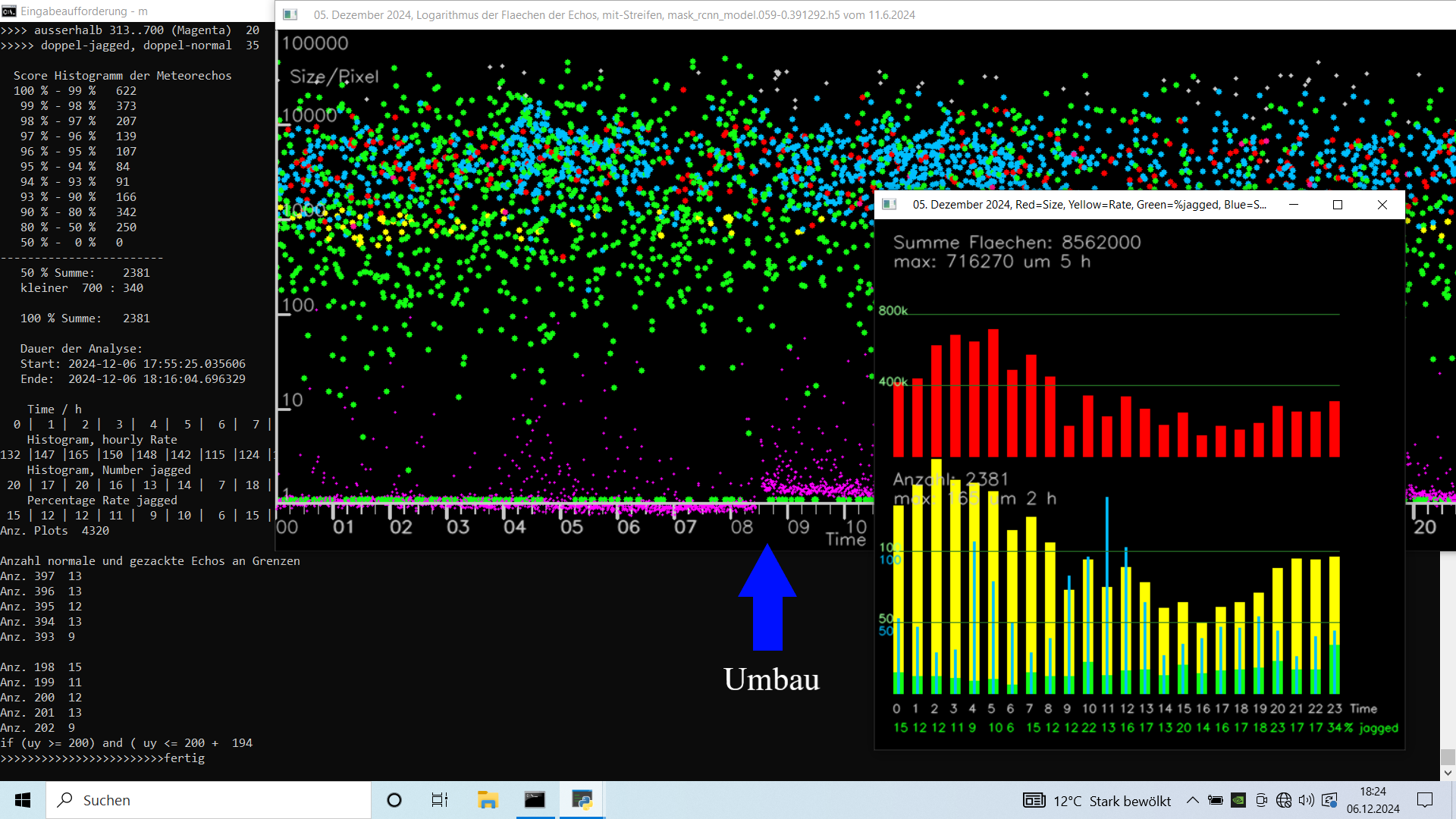
Task: Open the network globe tray icon
Action: pos(1284,800)
